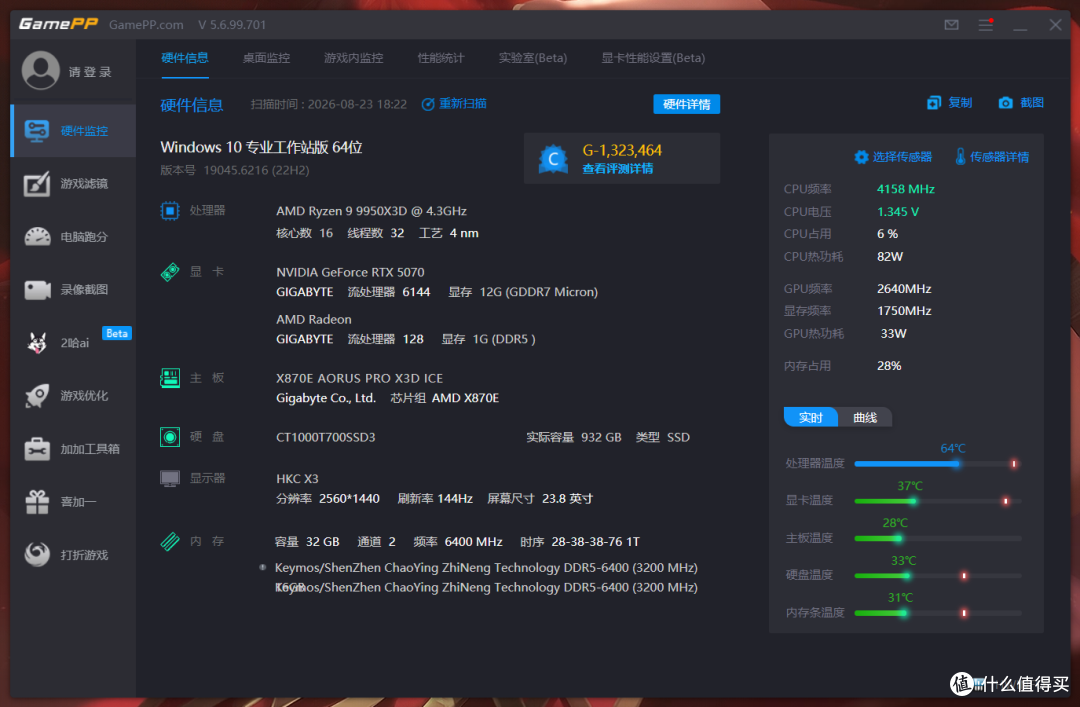Click the 1750MHz 显存频率 value
Screen dimensions: 1080x707
[904, 311]
